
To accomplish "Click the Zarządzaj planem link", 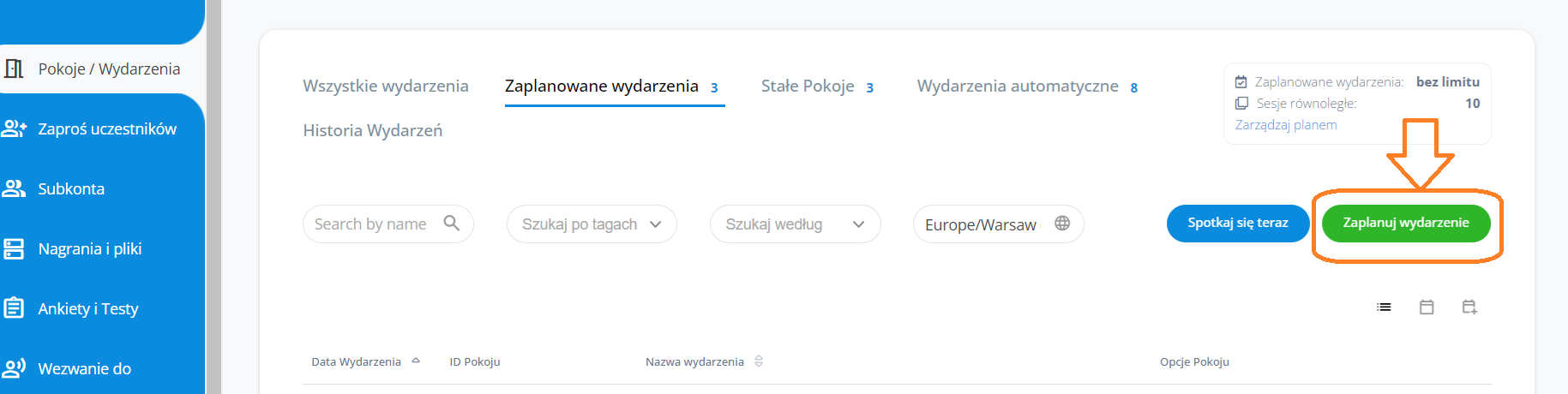I will 1285,125.
